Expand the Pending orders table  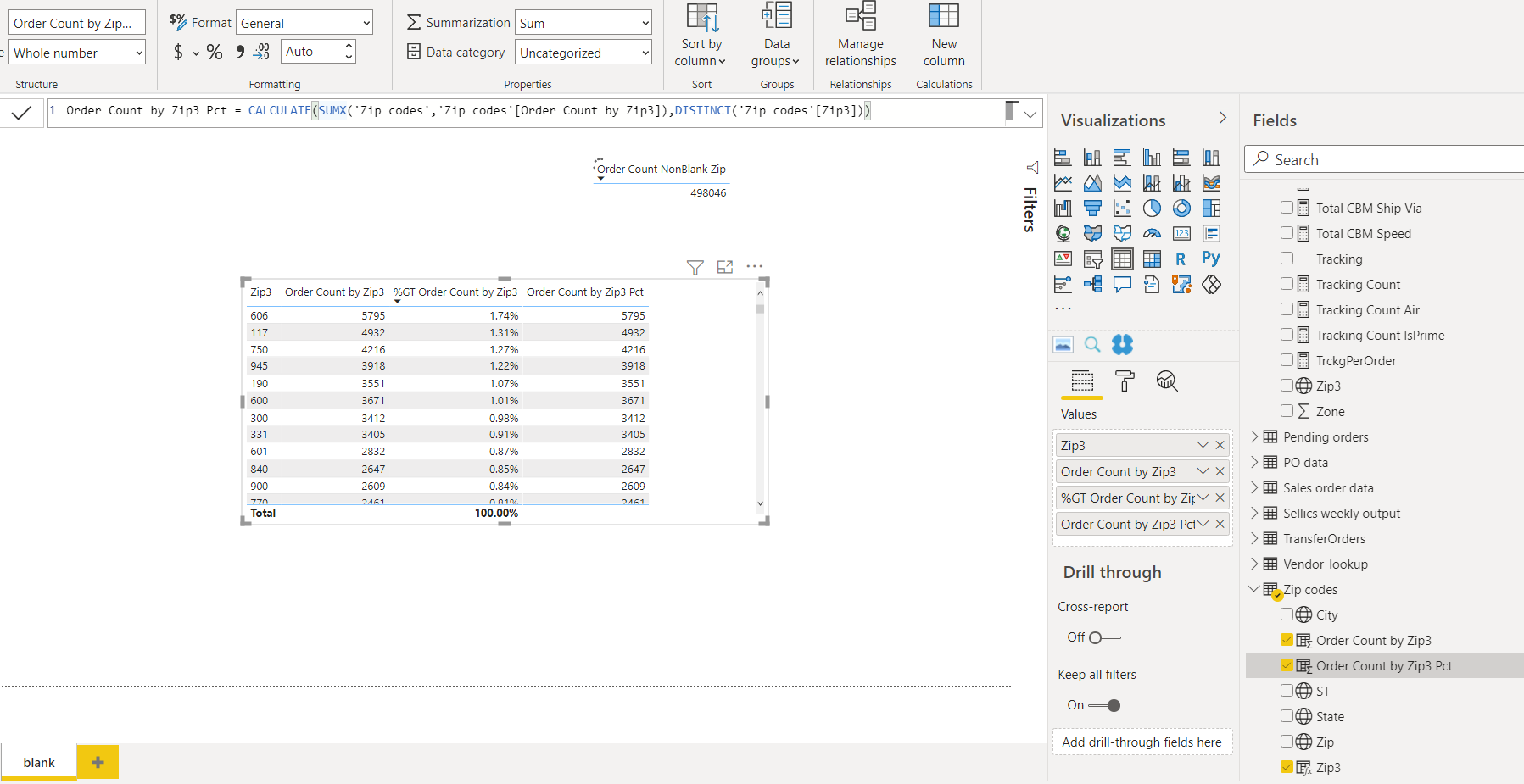[1254, 436]
